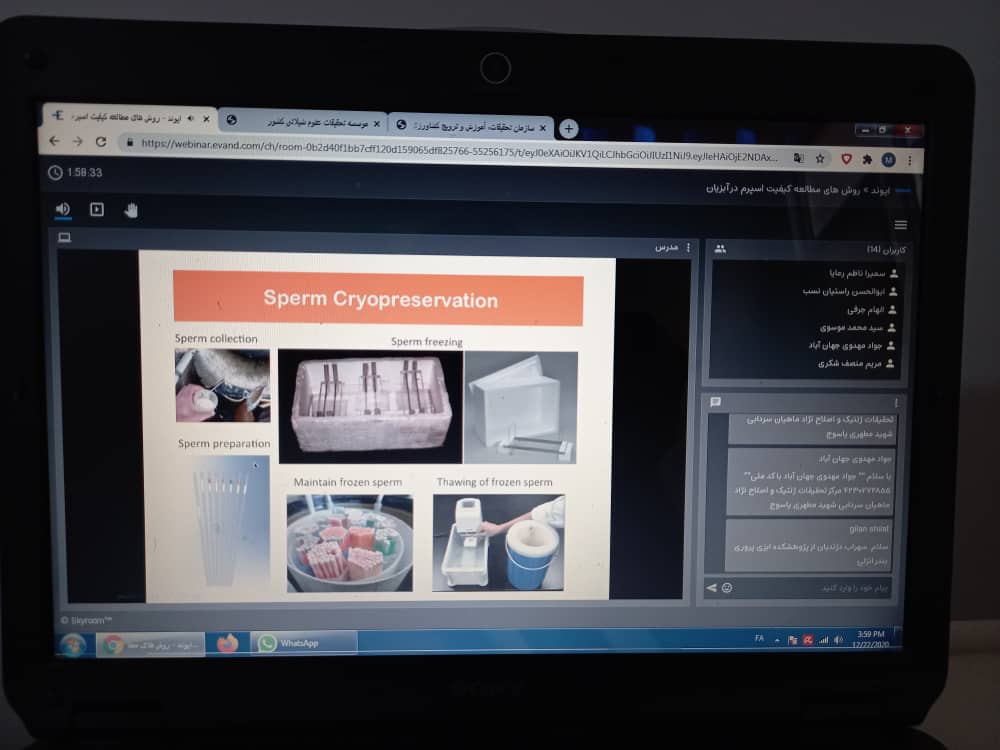Viewport: 1000px width, 750px height.
Task: Toggle the system volume icon in tray
Action: (837, 640)
